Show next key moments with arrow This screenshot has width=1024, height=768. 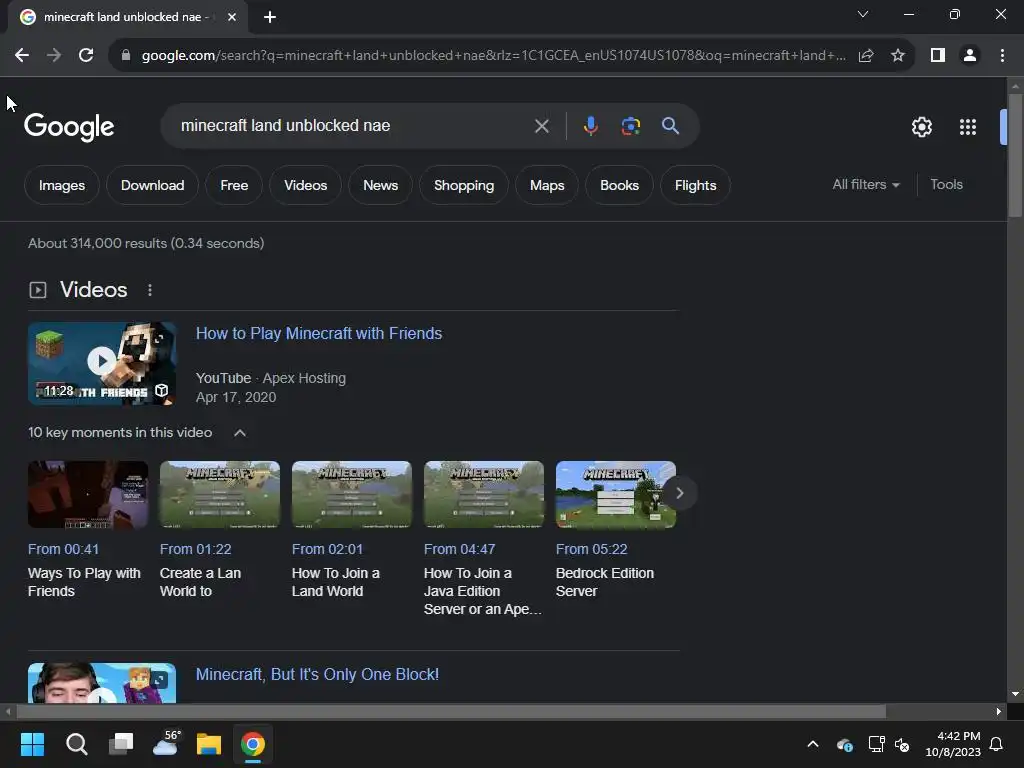[x=680, y=493]
